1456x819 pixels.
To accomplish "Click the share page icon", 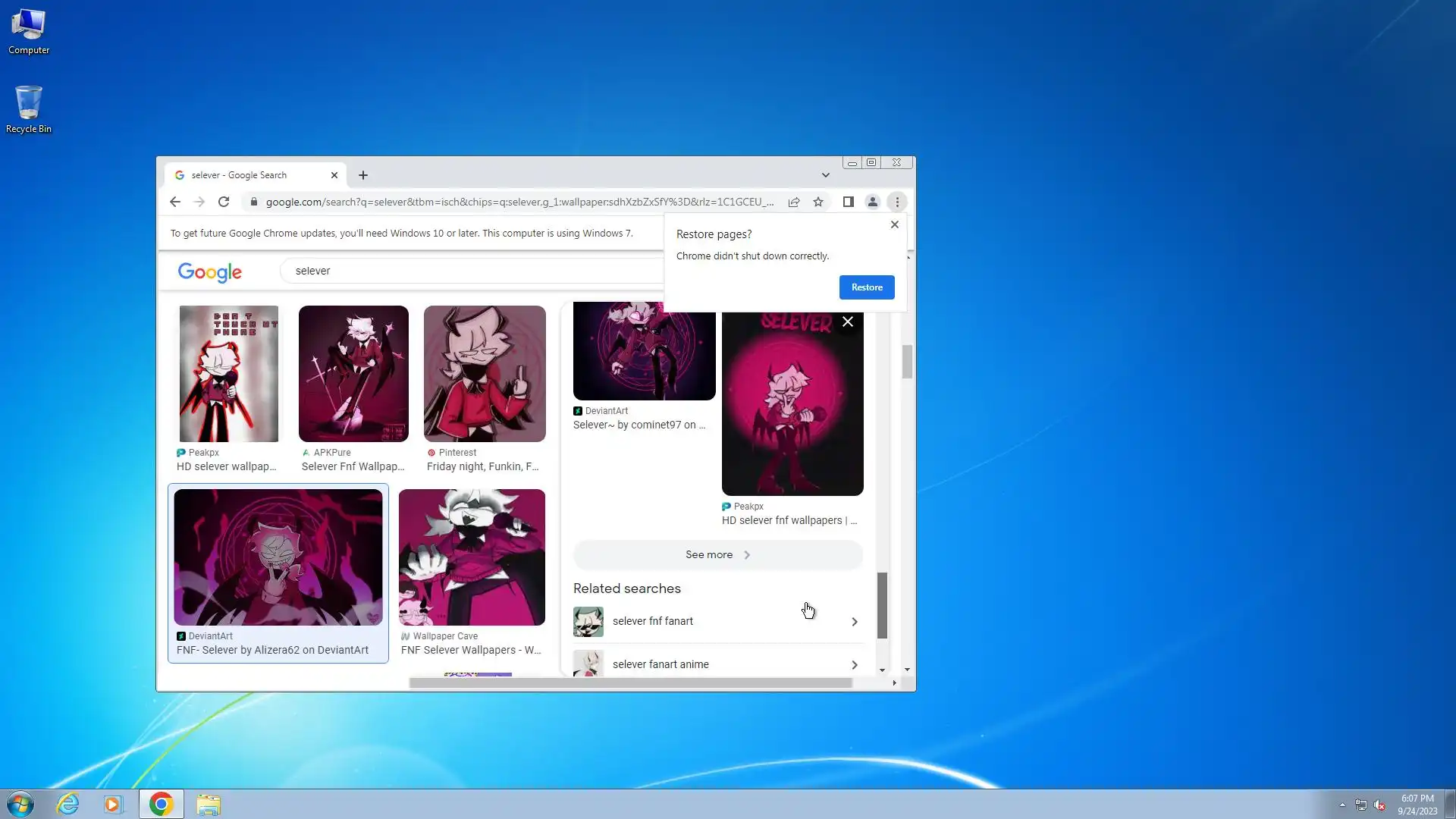I will tap(794, 202).
